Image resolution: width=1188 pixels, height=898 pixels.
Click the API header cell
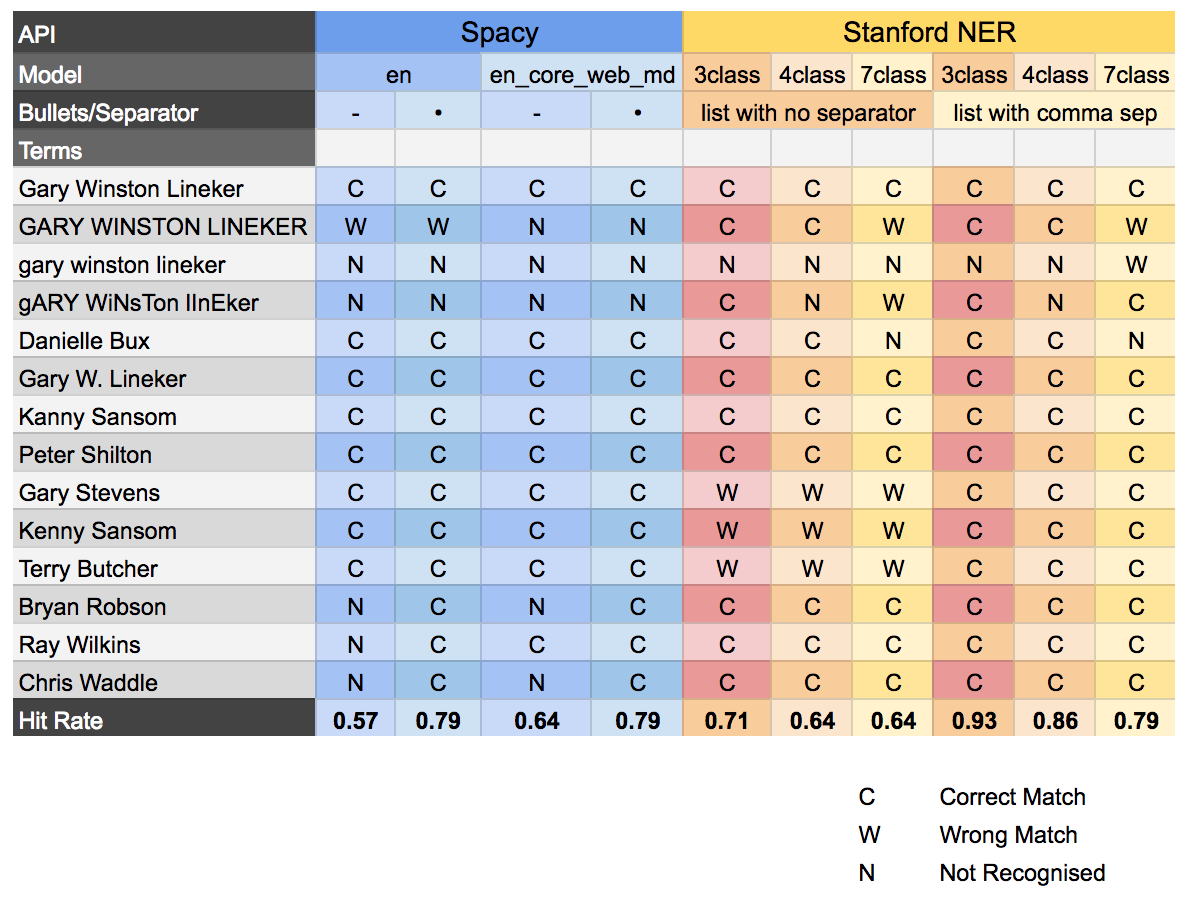164,33
